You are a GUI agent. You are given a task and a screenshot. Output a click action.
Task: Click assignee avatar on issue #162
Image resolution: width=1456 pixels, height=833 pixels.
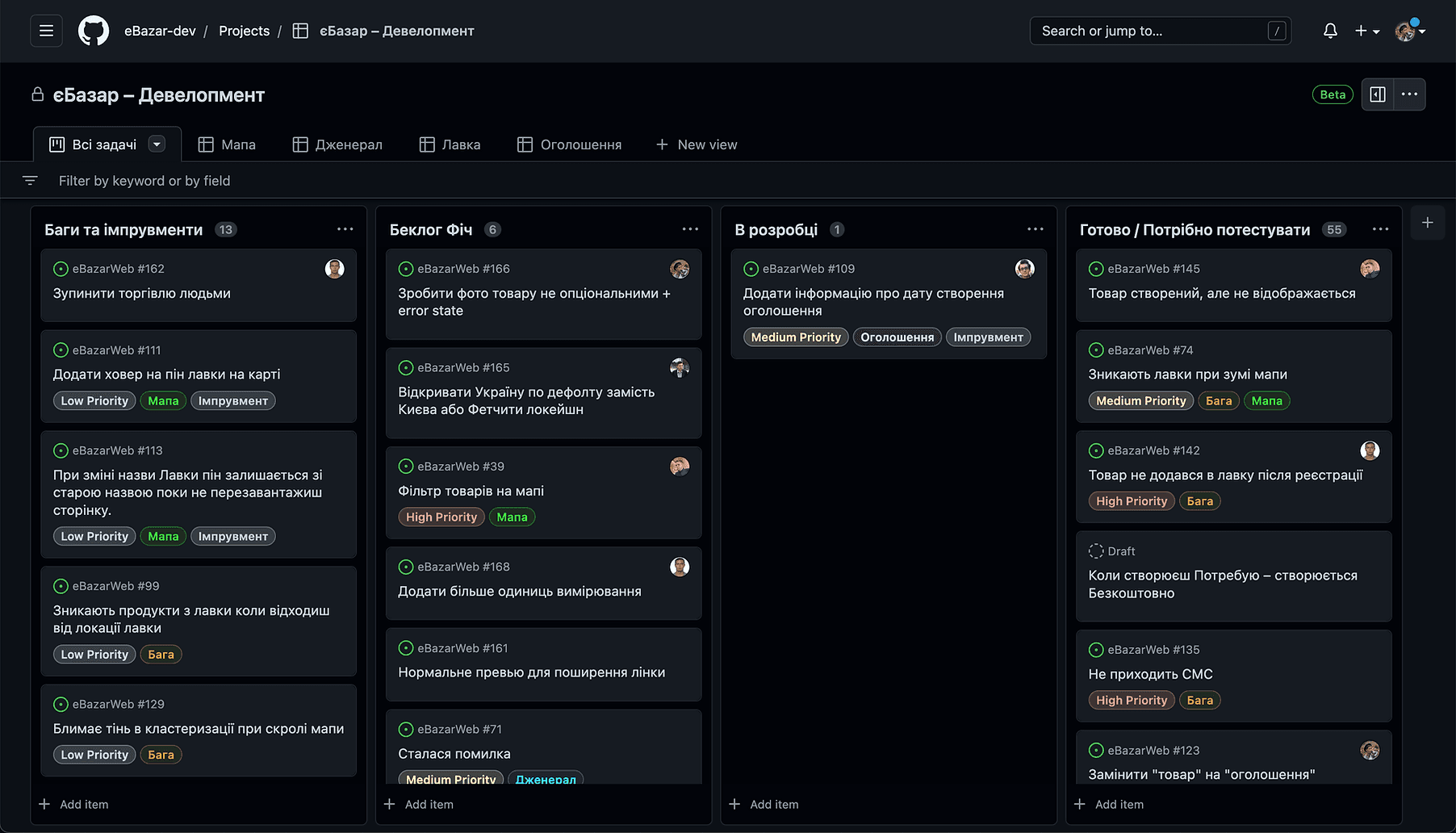coord(334,269)
